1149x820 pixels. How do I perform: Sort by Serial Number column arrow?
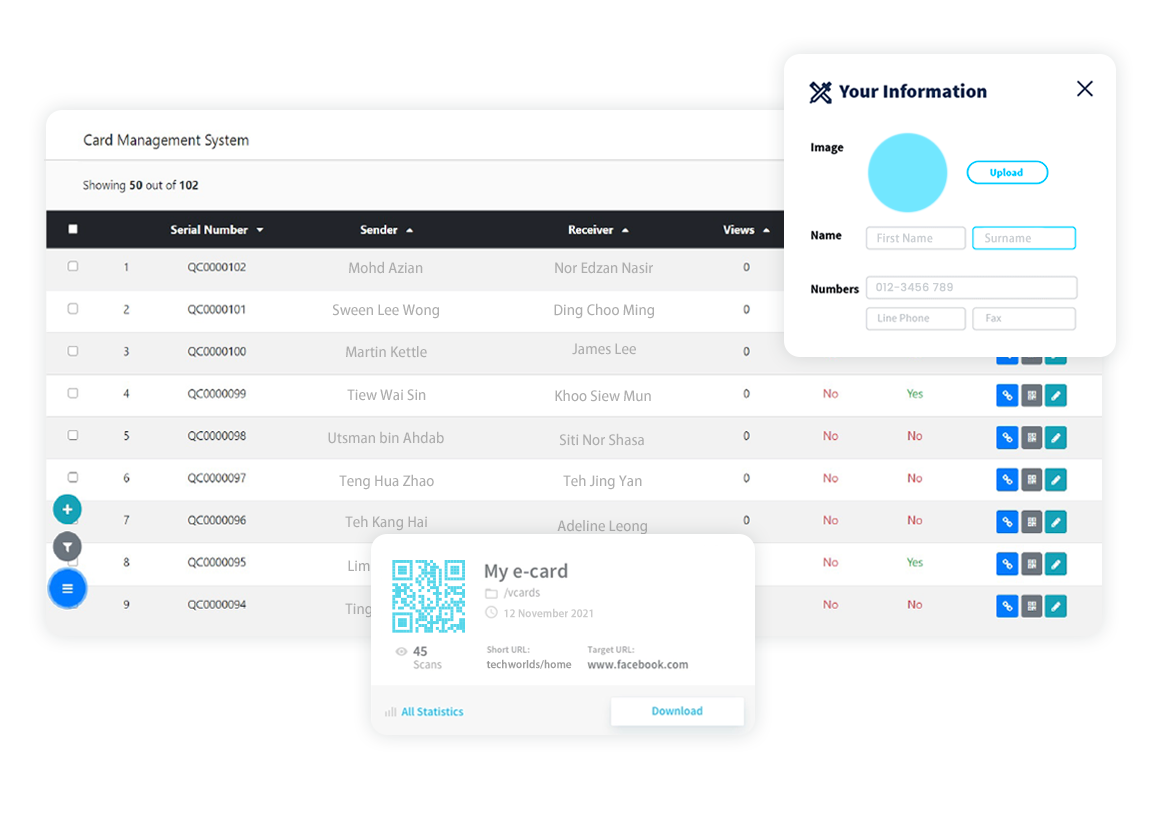click(260, 230)
